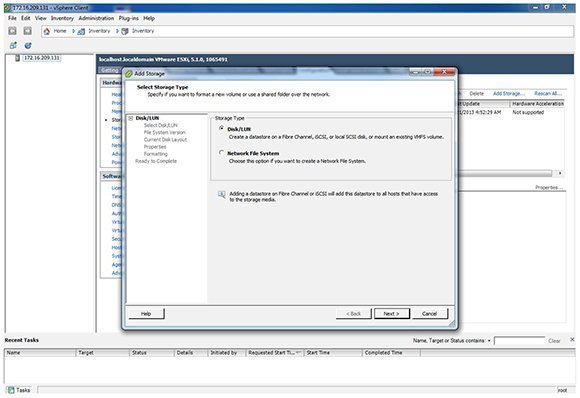Click the Back button in wizard
The image size is (580, 398).
[x=353, y=314]
